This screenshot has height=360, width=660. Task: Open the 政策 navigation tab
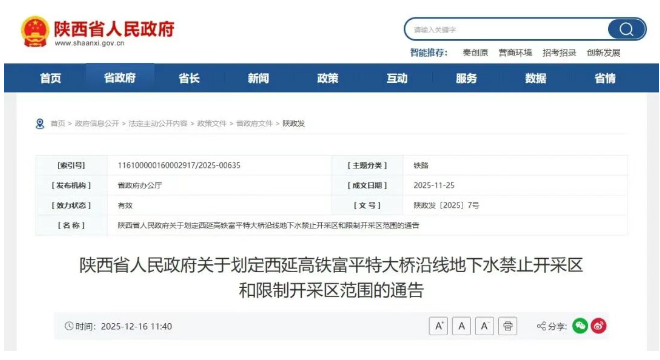(x=327, y=78)
